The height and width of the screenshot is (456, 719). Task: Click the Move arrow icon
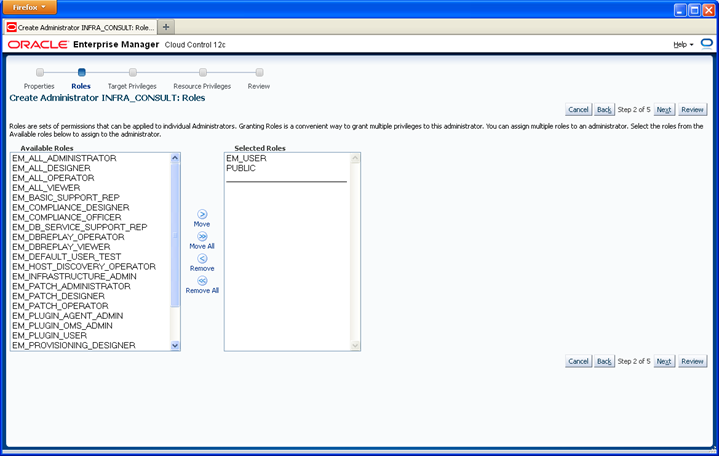click(202, 214)
